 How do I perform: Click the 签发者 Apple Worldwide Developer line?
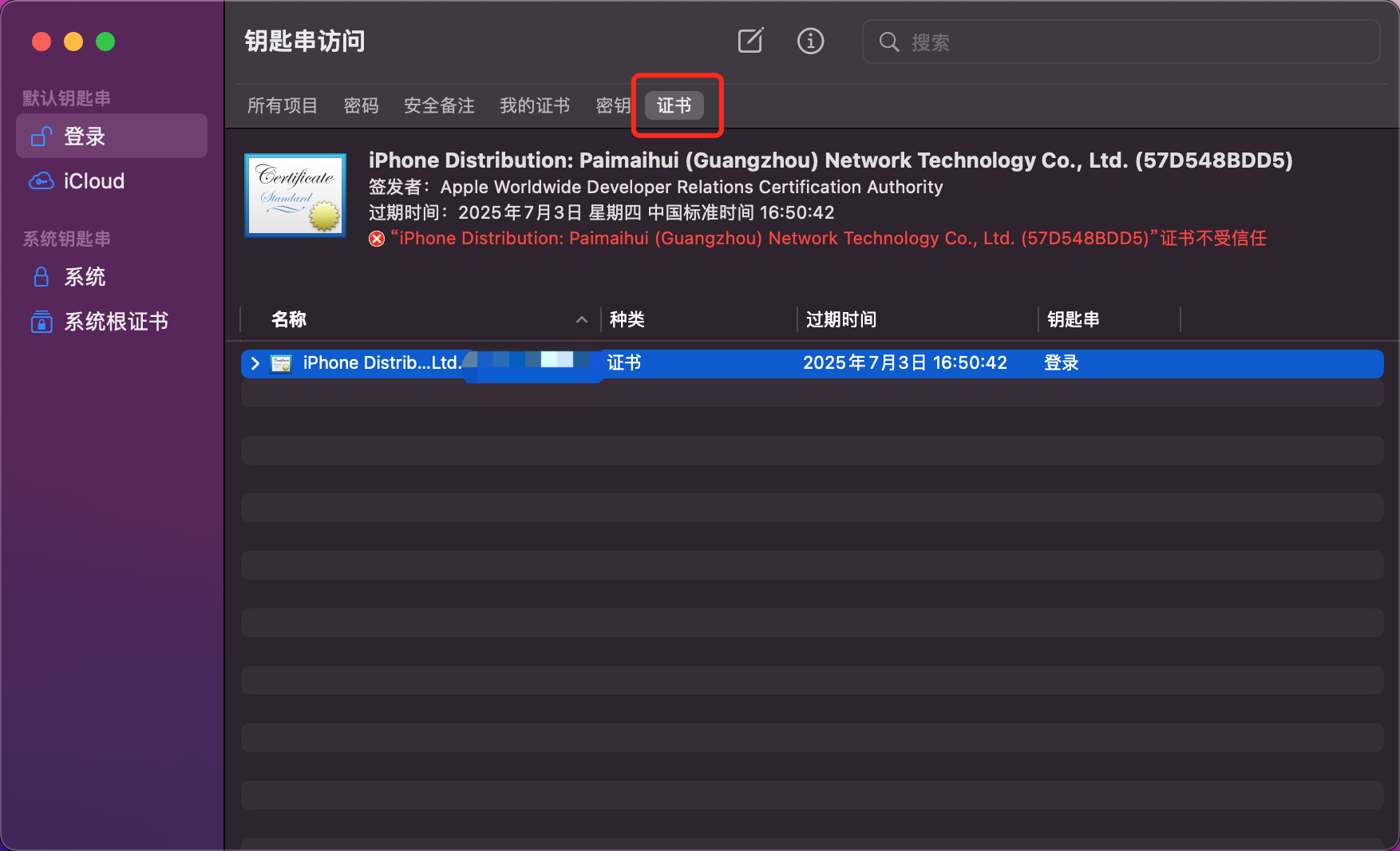[x=655, y=187]
